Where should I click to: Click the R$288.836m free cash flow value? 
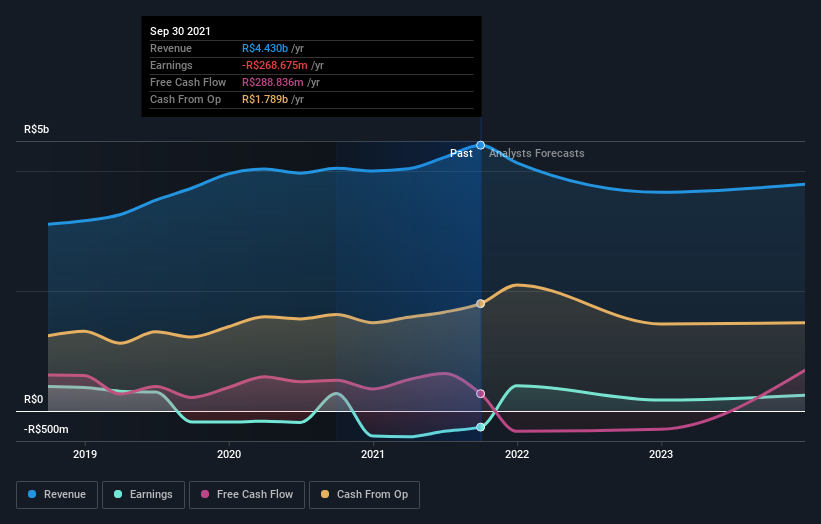point(273,82)
